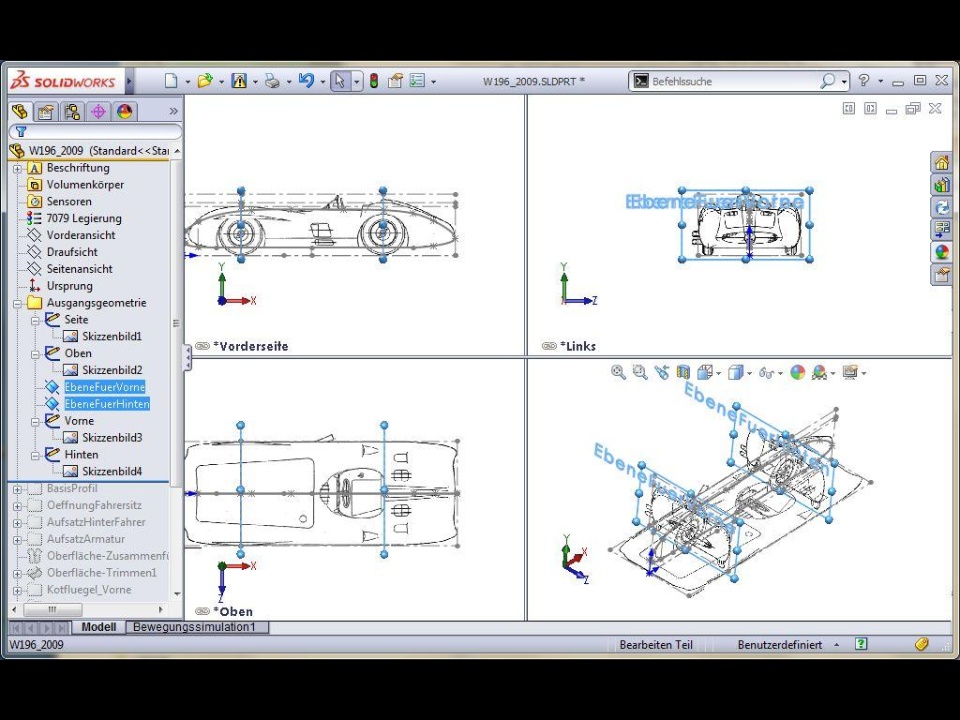The width and height of the screenshot is (960, 720).
Task: Open the Appearances color ball in task pane
Action: [x=942, y=252]
